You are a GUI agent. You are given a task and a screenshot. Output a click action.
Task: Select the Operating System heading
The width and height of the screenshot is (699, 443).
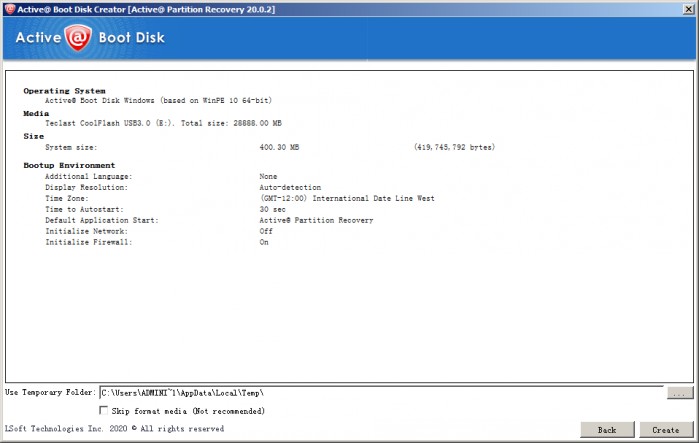tap(64, 91)
